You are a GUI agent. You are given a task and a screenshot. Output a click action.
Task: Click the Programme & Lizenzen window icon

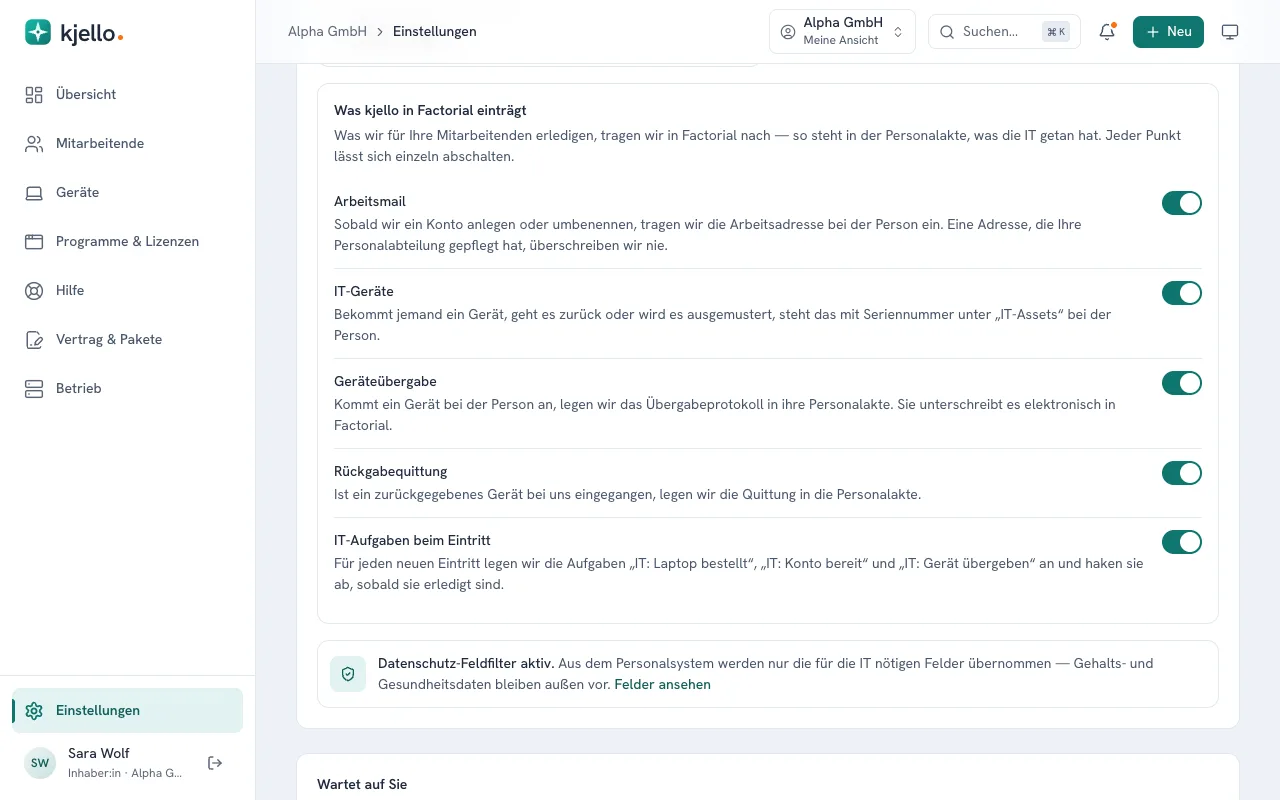(x=34, y=242)
